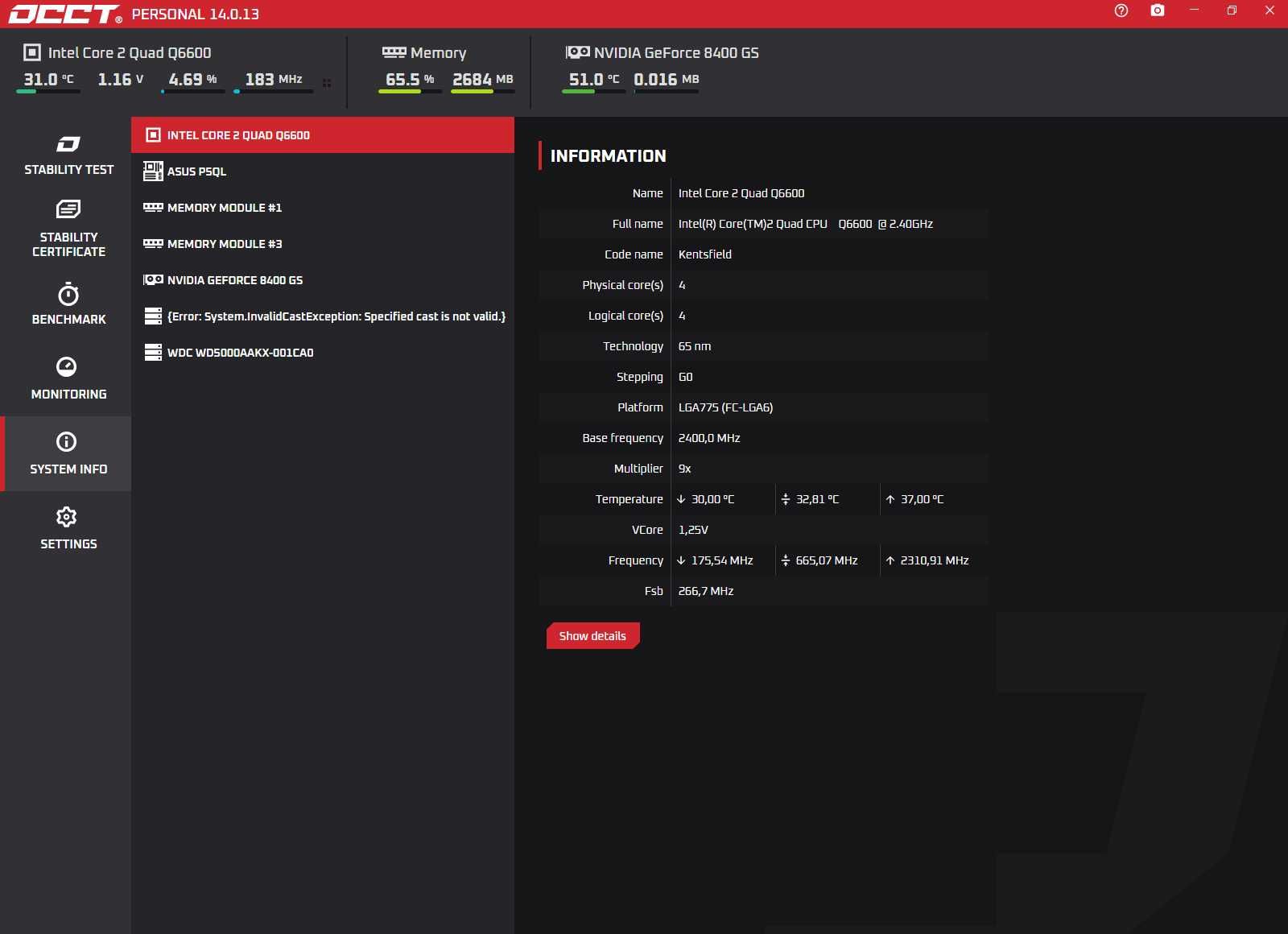This screenshot has width=1288, height=934.
Task: Click the VCore value 1,25V
Action: [x=693, y=530]
